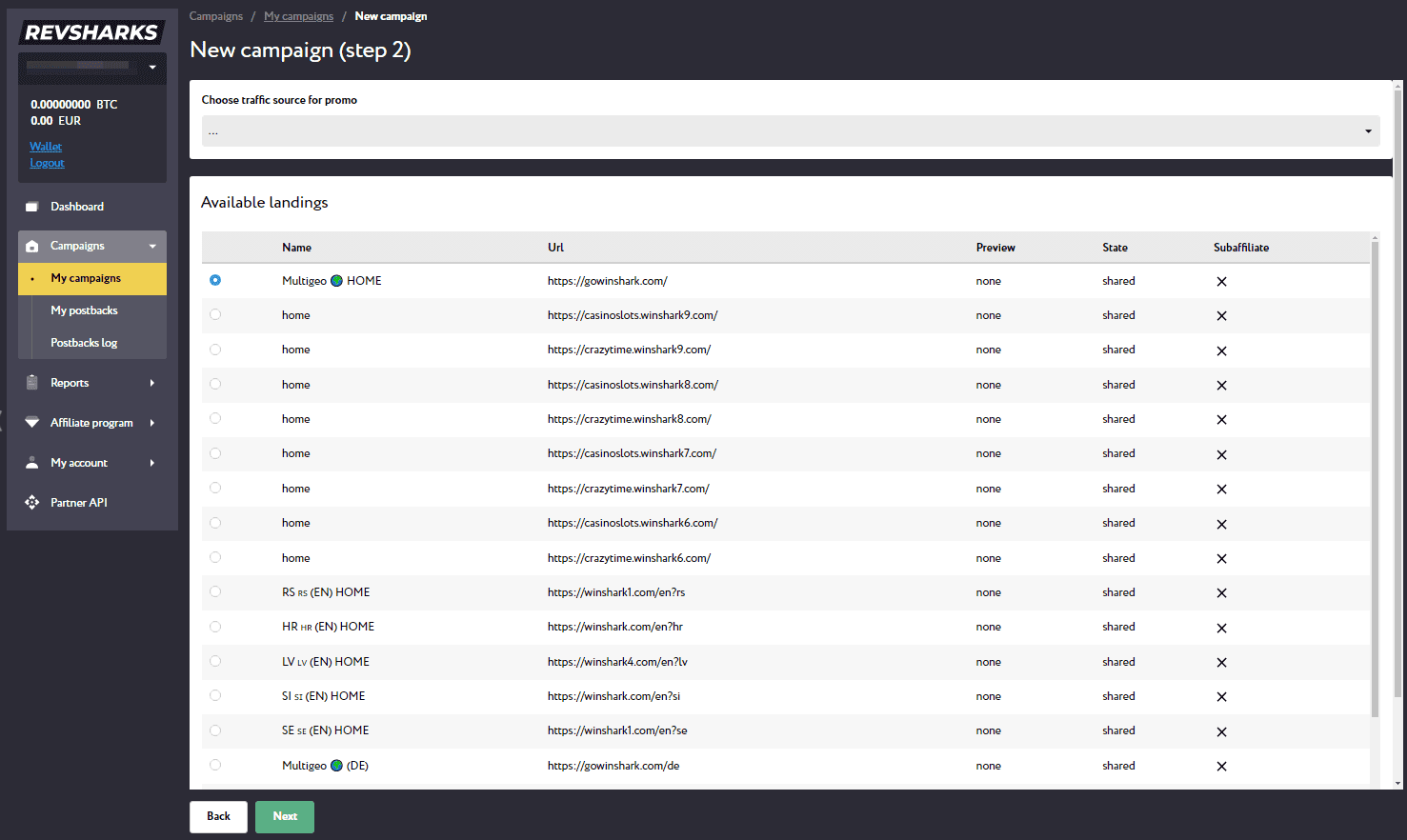
Task: Click the X for crazytime.winshark7.com row
Action: coord(1221,490)
